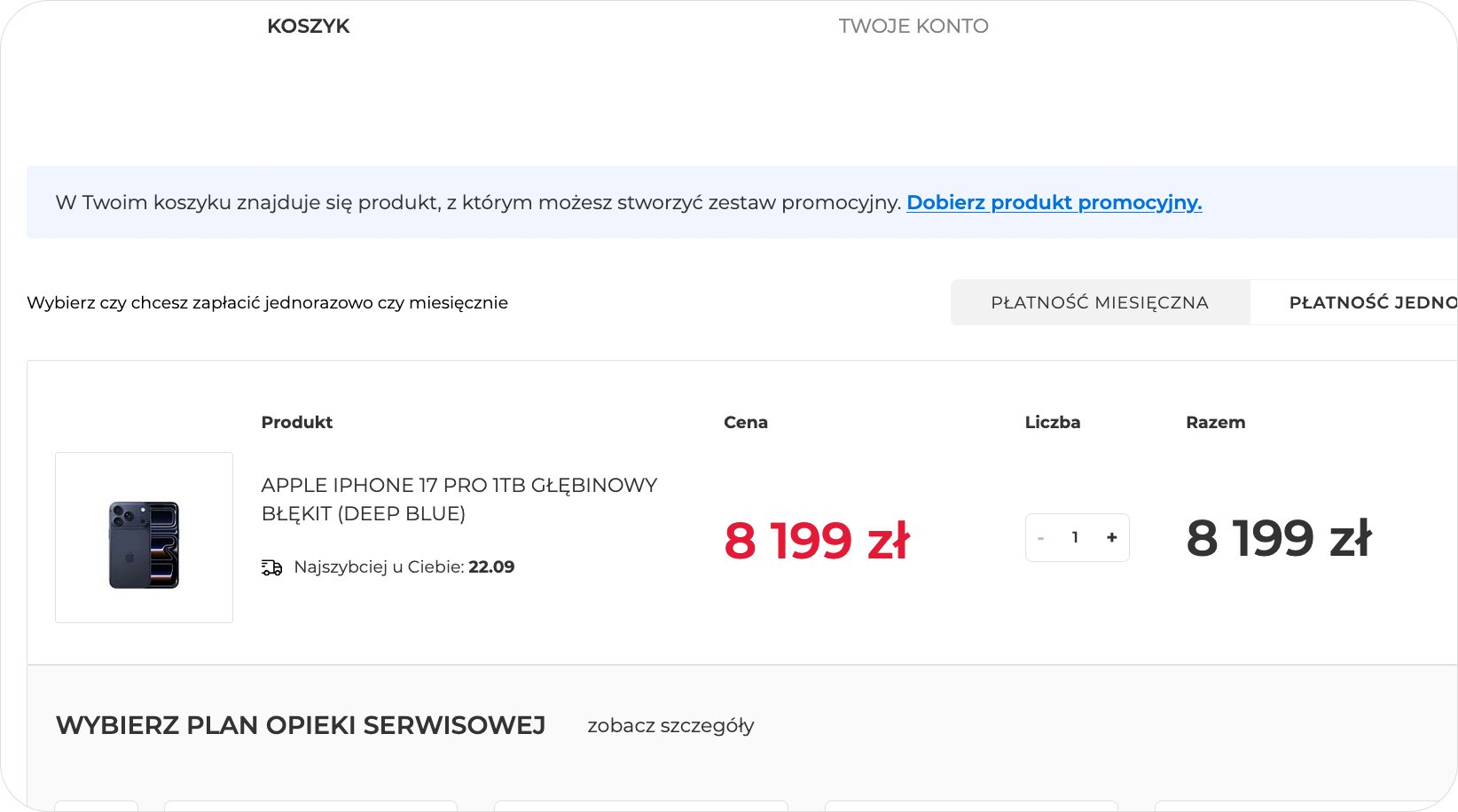
Task: Click the Cena column header
Action: [746, 423]
